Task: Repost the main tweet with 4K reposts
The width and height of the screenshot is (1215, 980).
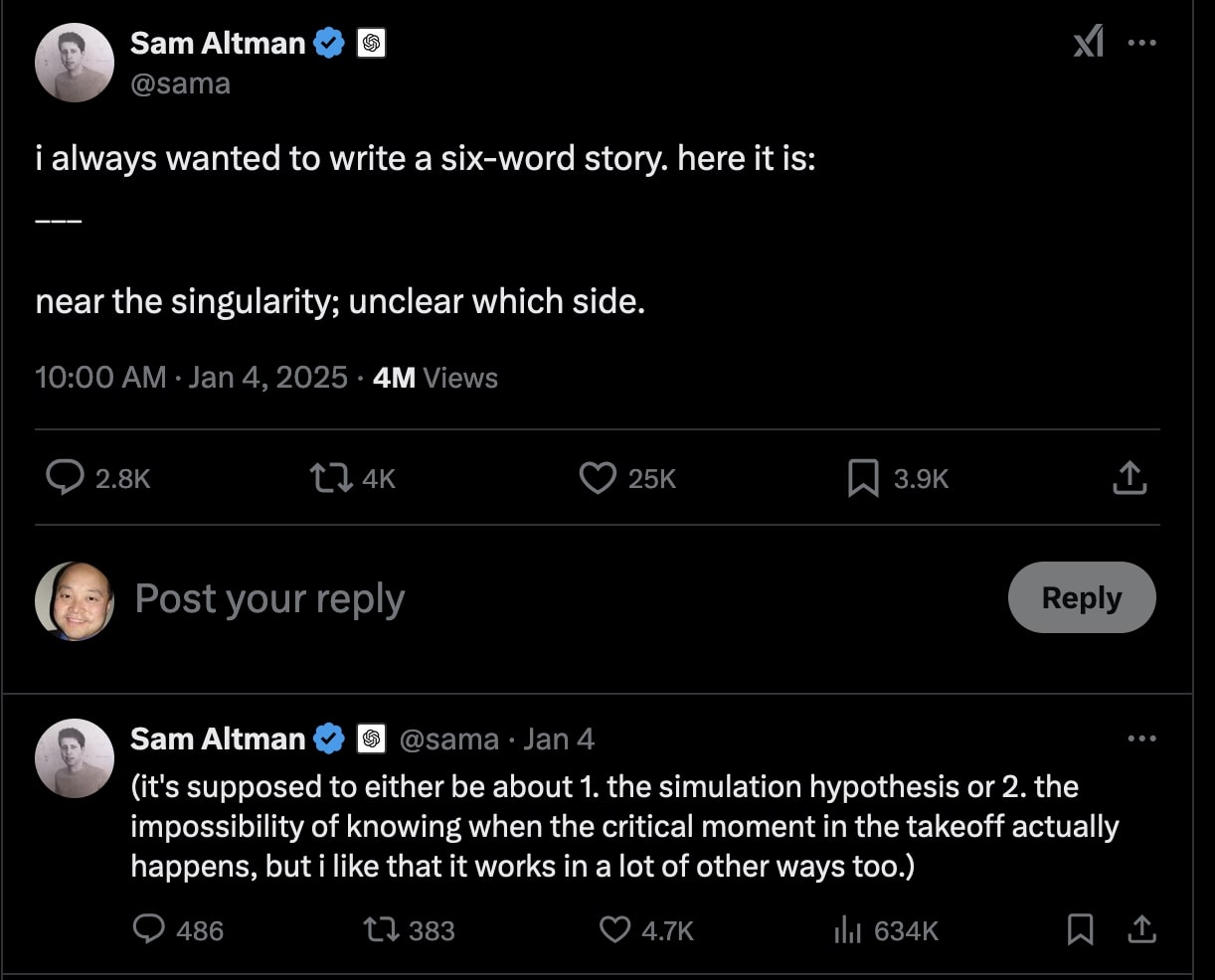Action: pyautogui.click(x=330, y=478)
